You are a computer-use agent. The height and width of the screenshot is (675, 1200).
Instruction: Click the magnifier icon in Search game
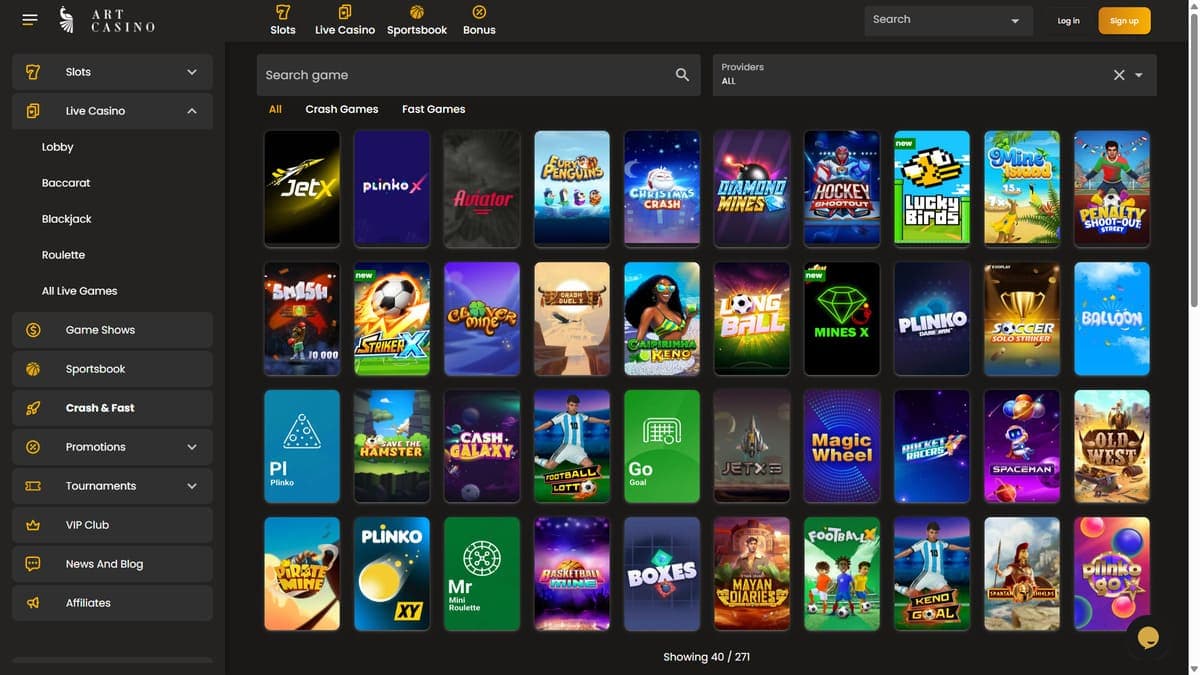pos(682,75)
